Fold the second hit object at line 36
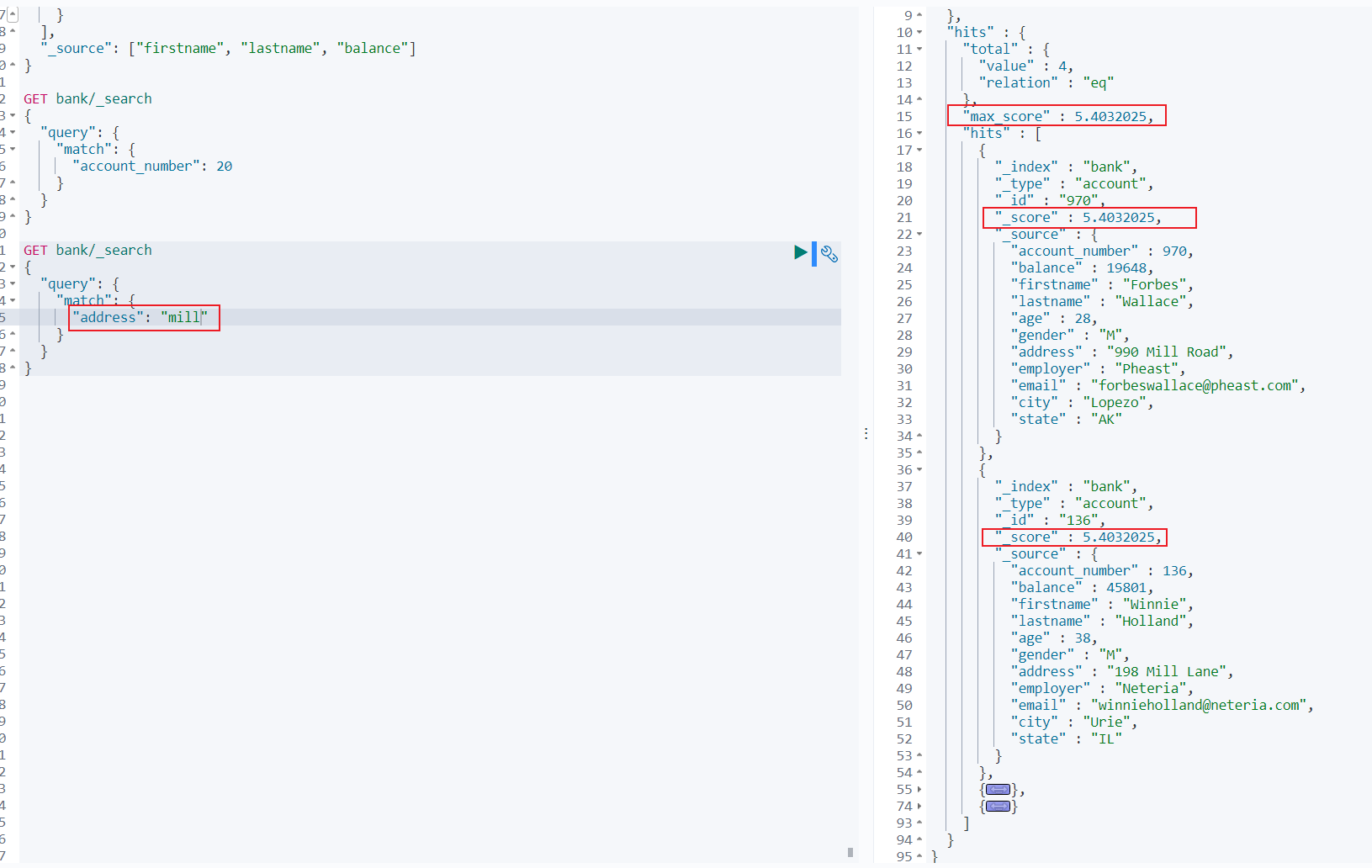 point(919,469)
